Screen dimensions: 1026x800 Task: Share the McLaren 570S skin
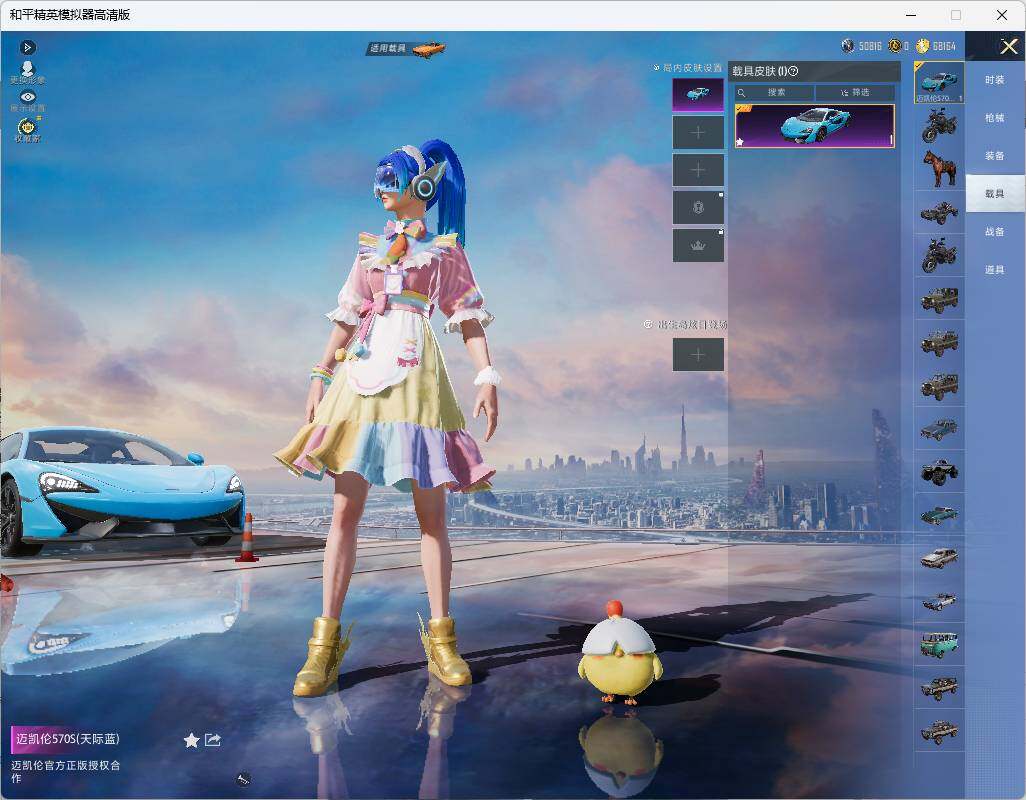tap(213, 740)
